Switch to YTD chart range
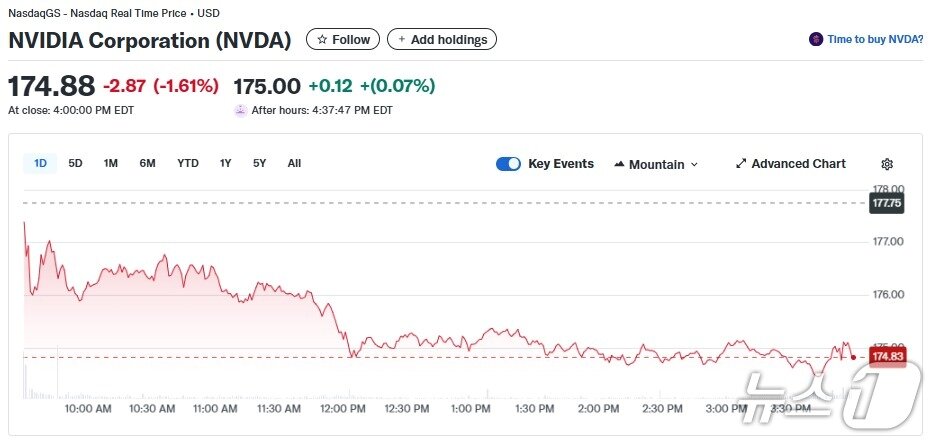 click(188, 163)
